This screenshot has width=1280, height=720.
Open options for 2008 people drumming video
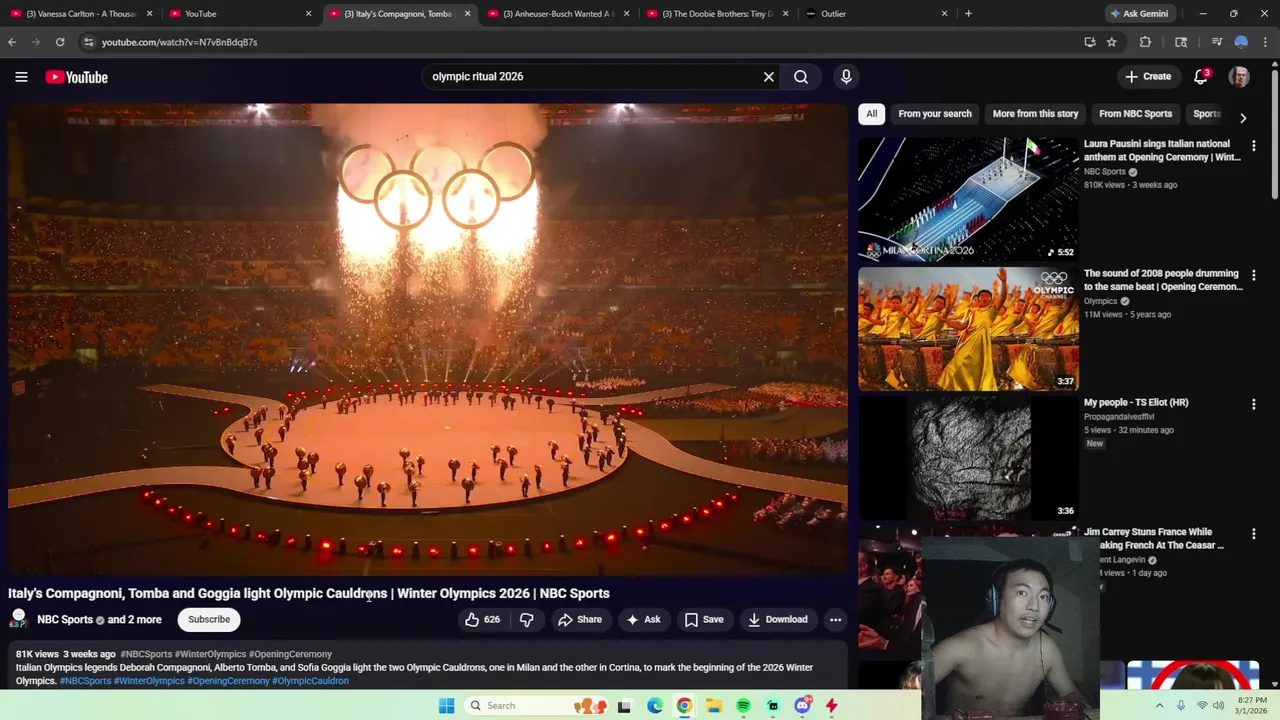[1253, 275]
